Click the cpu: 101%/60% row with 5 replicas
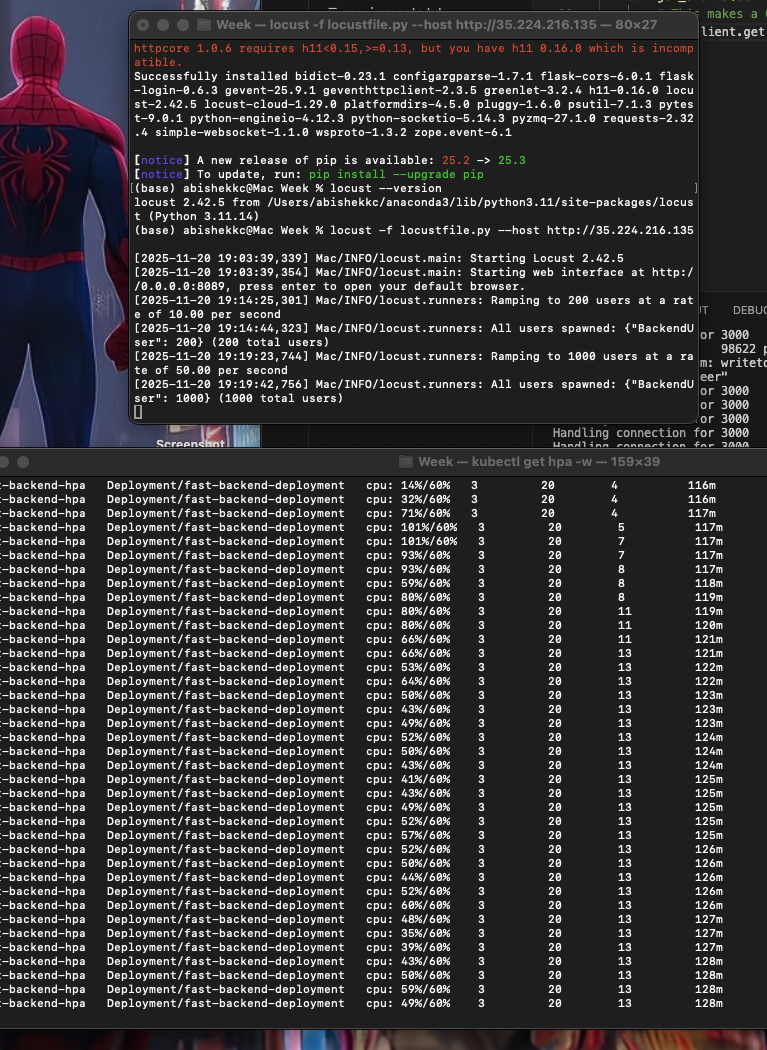This screenshot has width=767, height=1050. 361,527
